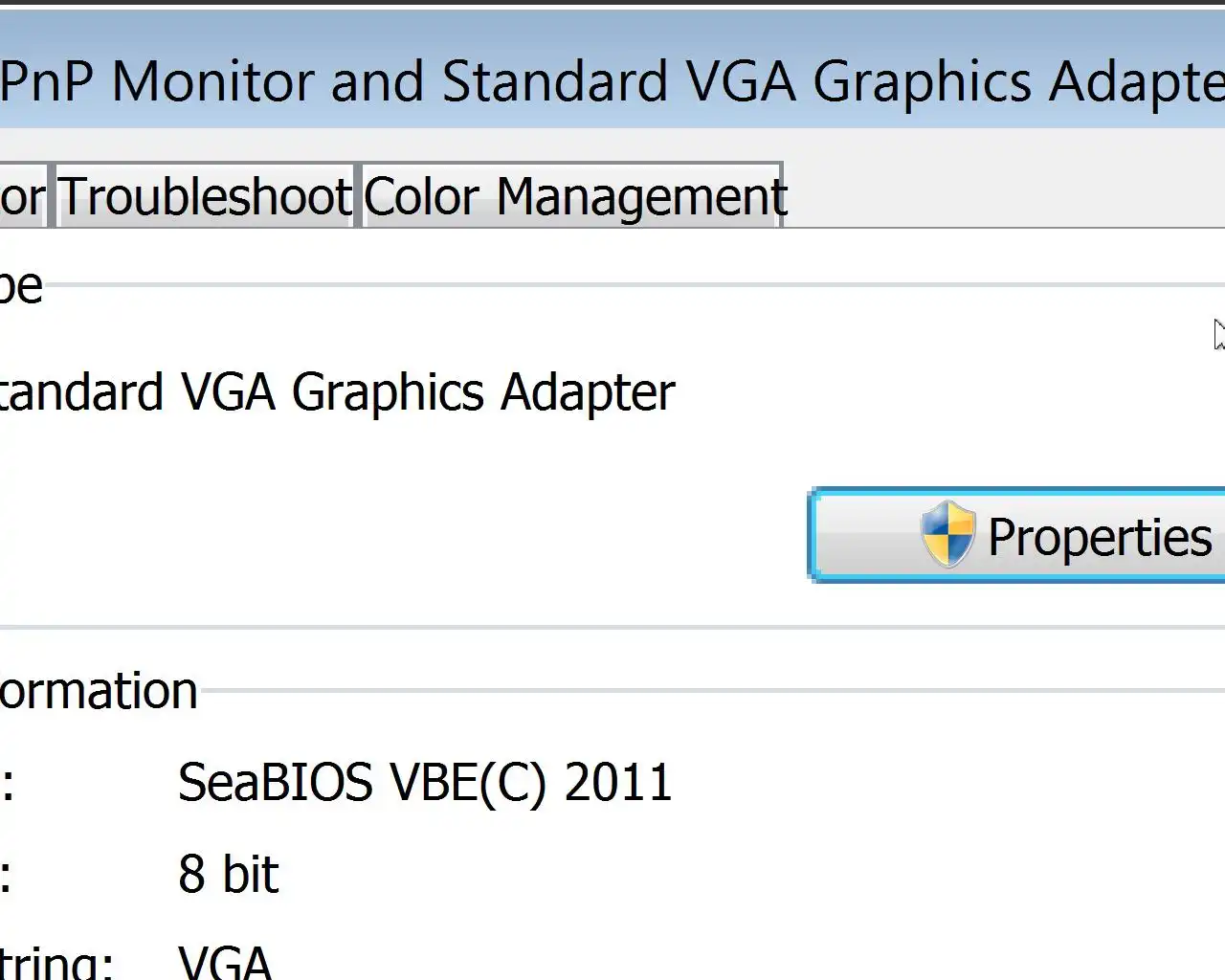Click the UAC shield icon on Properties
Screen dimensions: 1225x980
tap(947, 534)
